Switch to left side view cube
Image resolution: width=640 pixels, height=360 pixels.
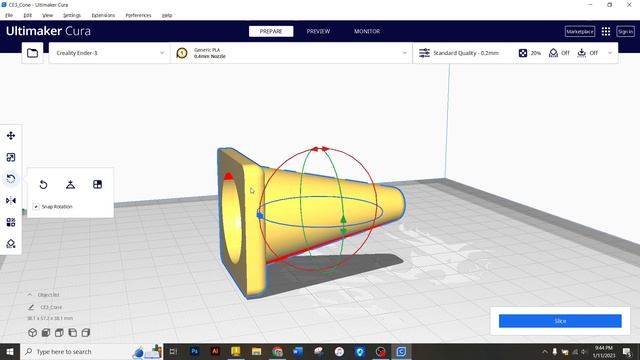point(73,333)
